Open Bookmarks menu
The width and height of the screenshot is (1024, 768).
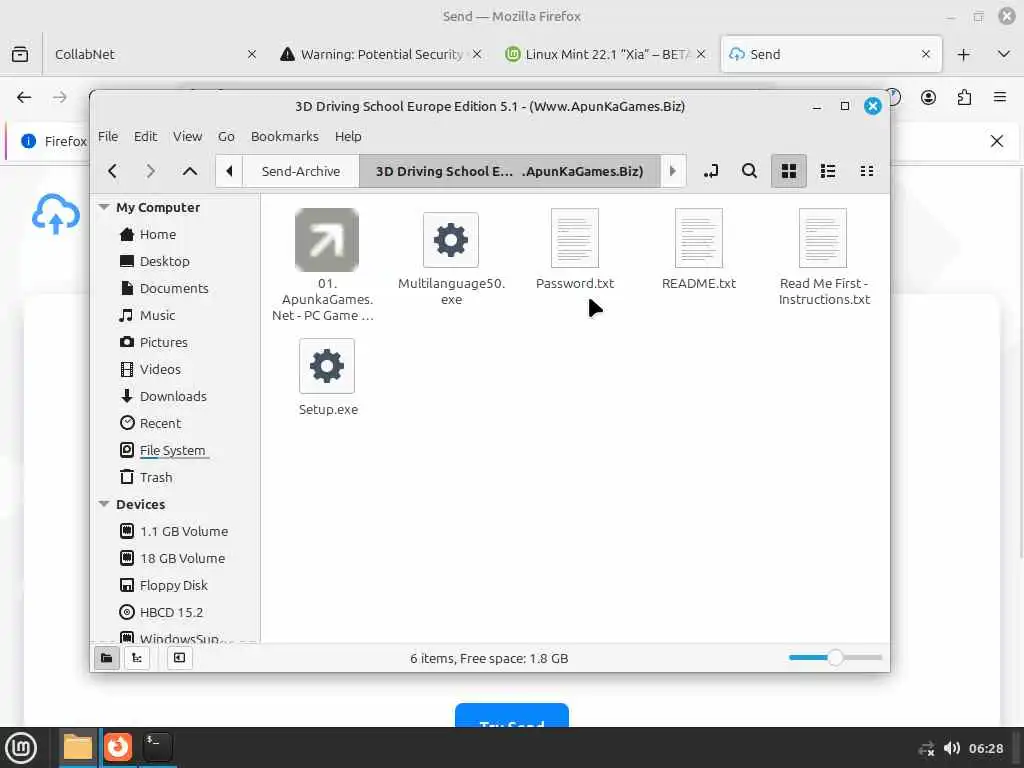[x=285, y=136]
